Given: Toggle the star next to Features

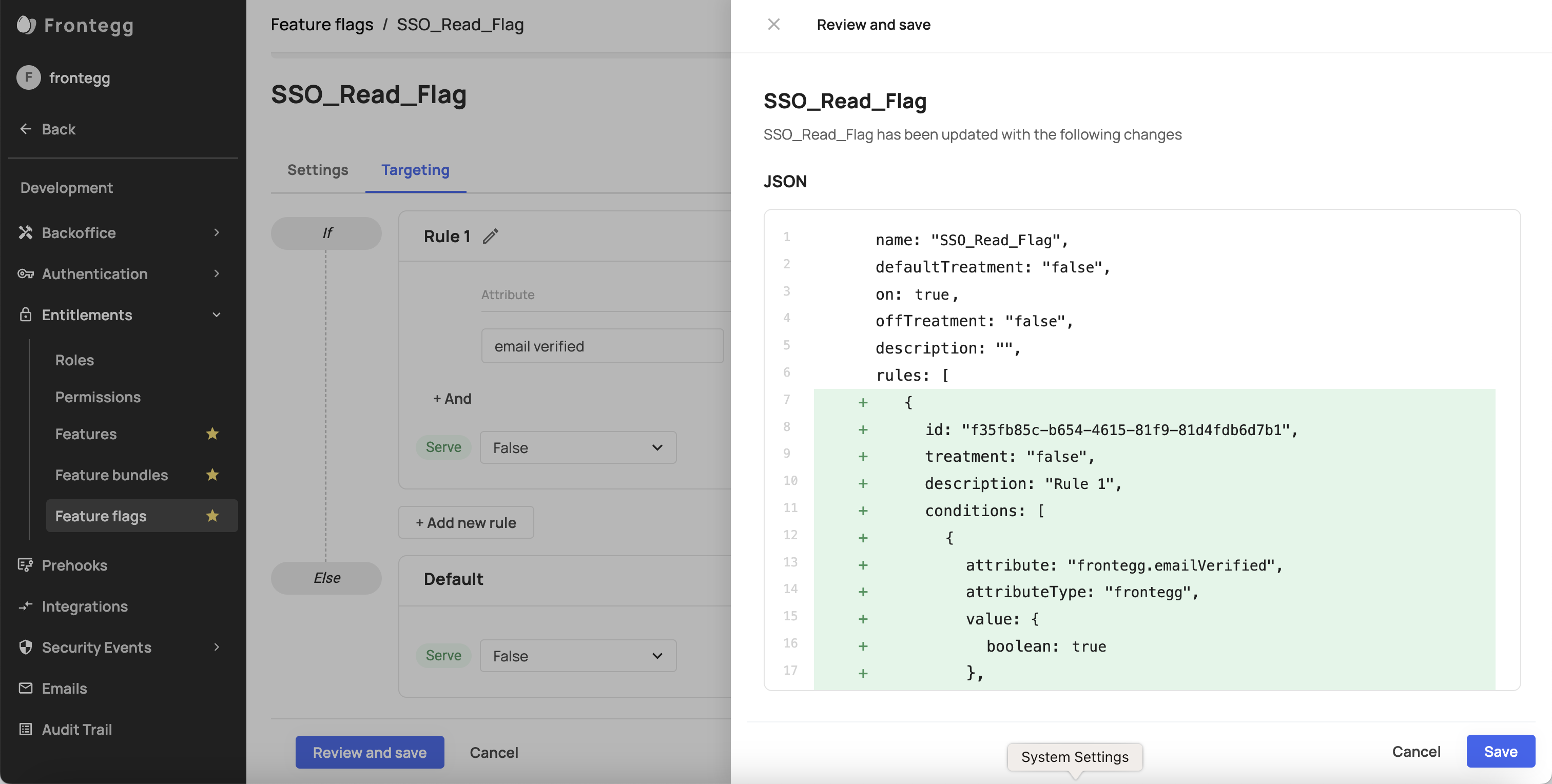Looking at the screenshot, I should [212, 434].
